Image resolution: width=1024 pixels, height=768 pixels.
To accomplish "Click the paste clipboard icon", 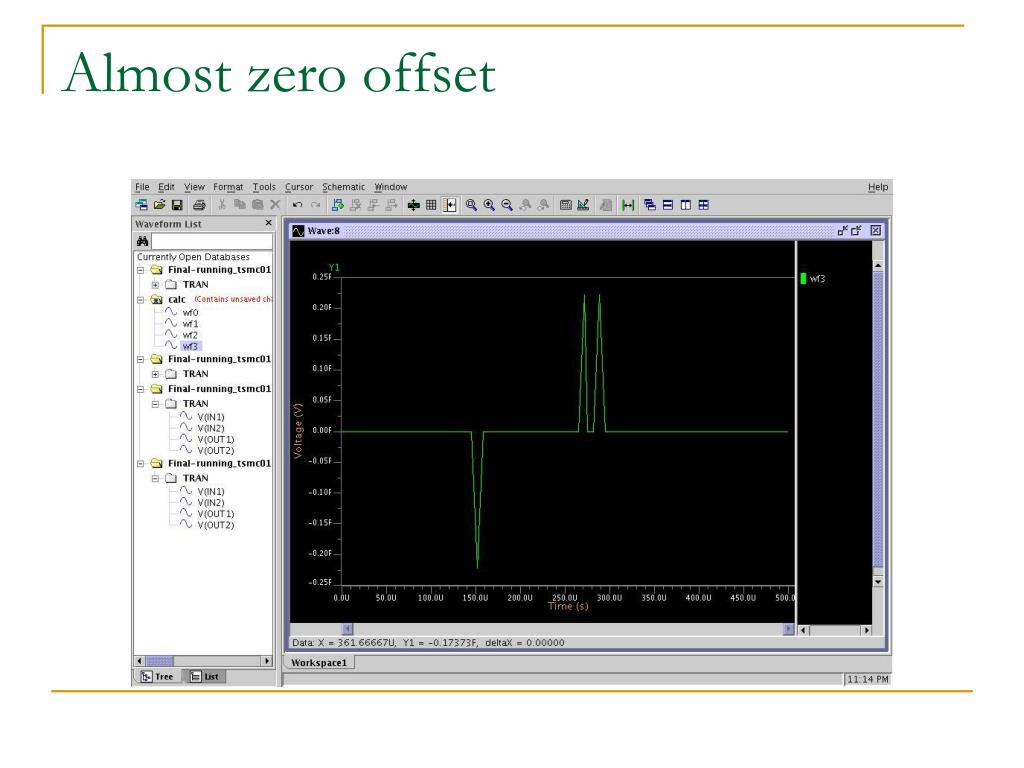I will 257,205.
